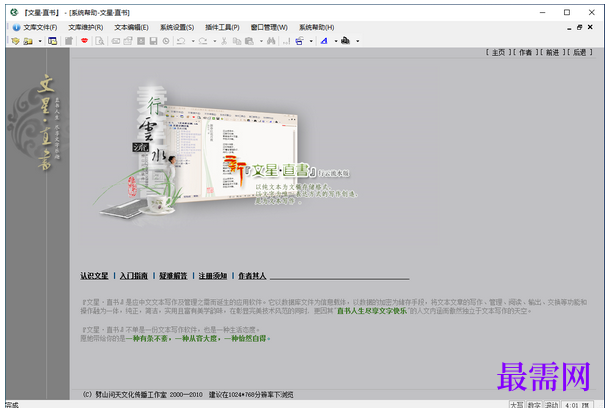Open the 作者其人 about-author link
609x408 pixels.
tap(252, 276)
